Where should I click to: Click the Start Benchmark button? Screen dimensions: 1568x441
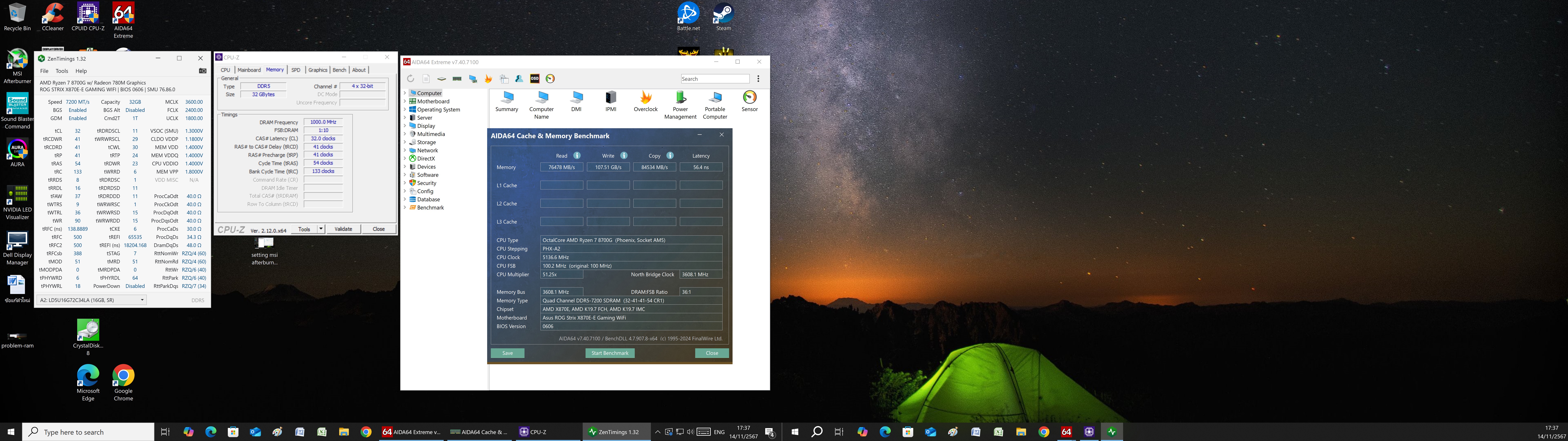tap(610, 353)
